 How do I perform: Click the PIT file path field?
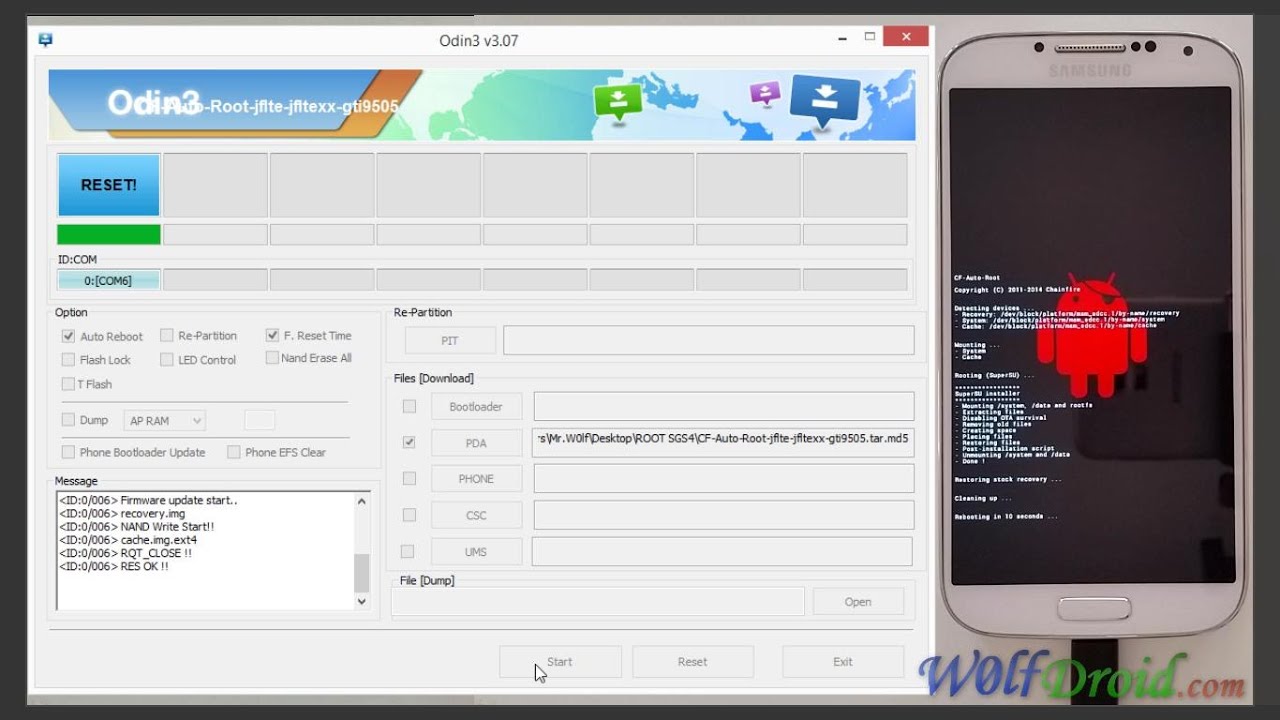pyautogui.click(x=708, y=340)
